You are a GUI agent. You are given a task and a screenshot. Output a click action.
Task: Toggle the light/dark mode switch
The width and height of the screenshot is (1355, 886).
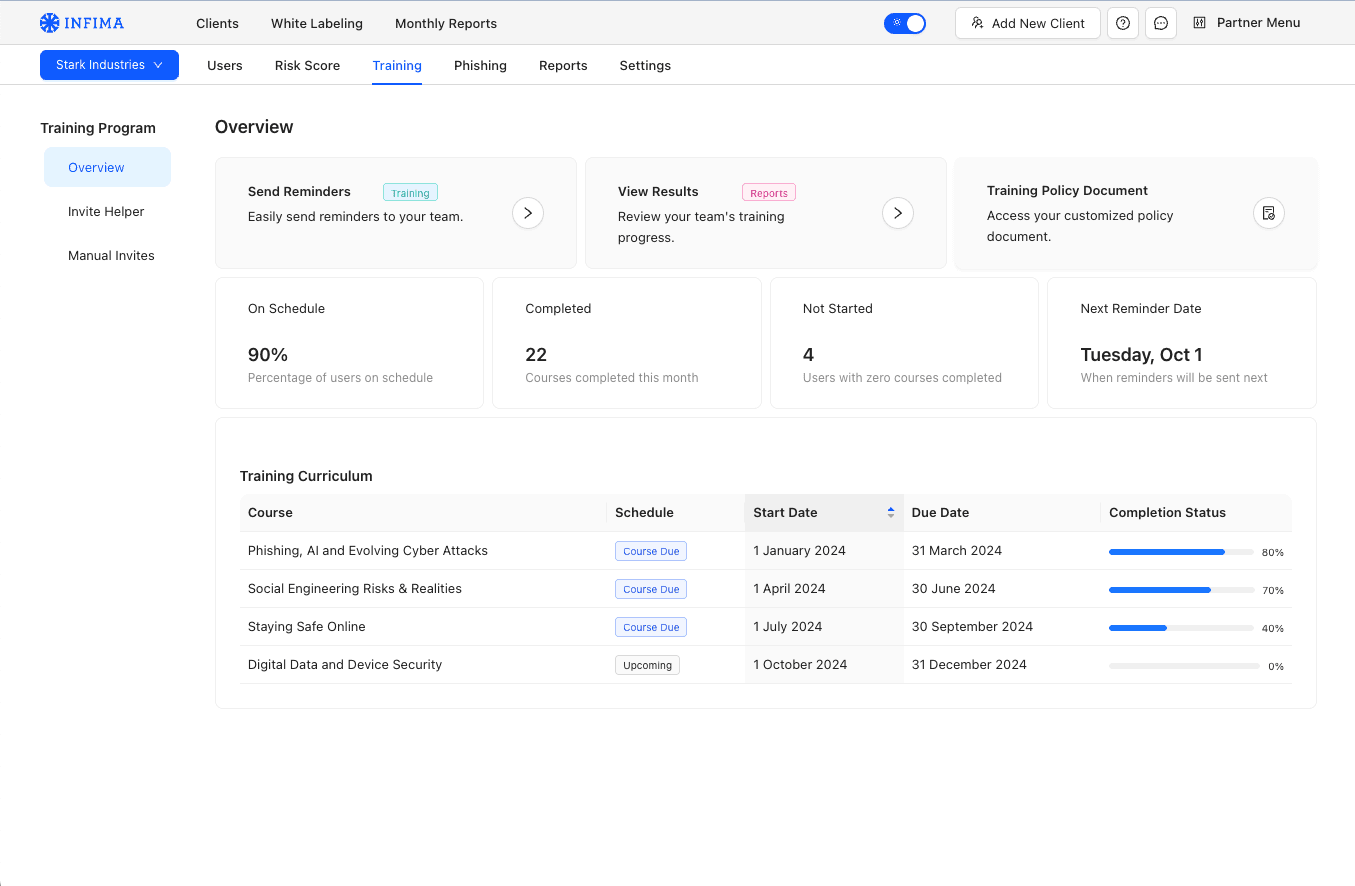[x=905, y=23]
